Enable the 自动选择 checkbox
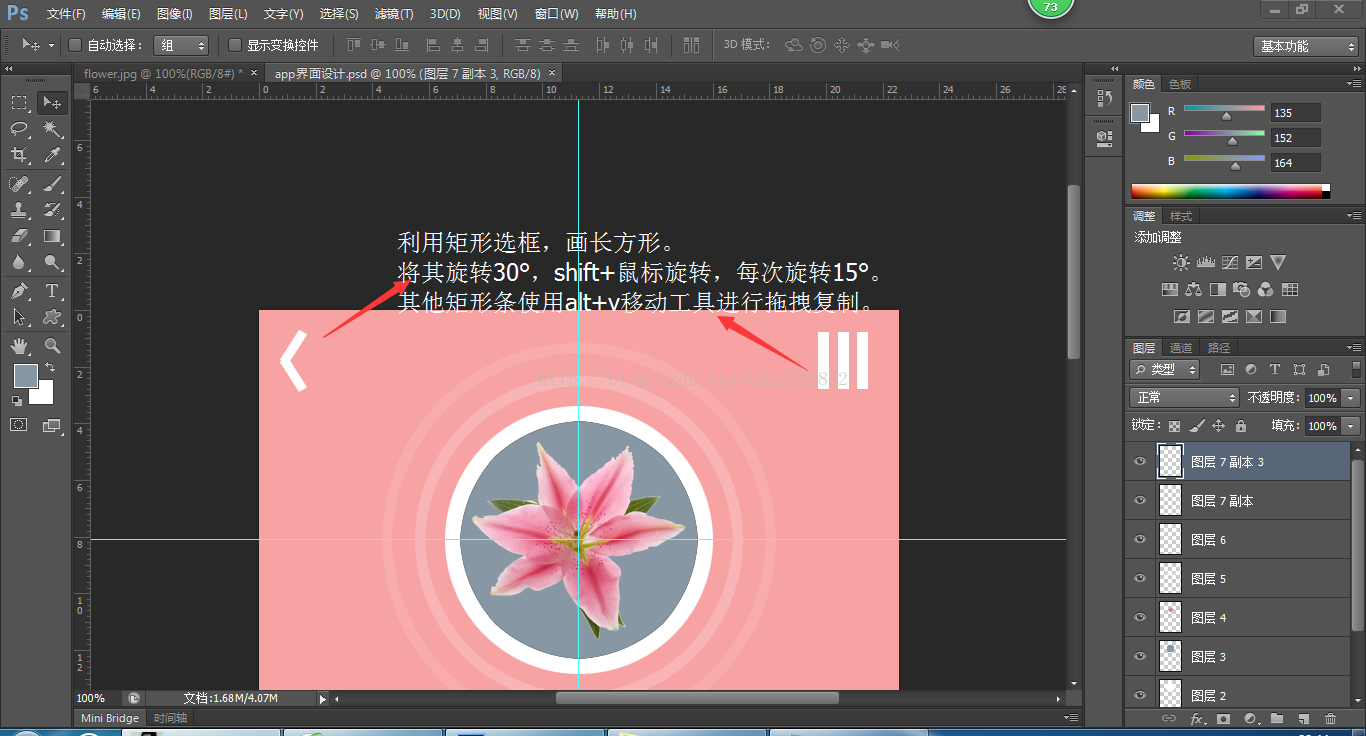 click(74, 45)
